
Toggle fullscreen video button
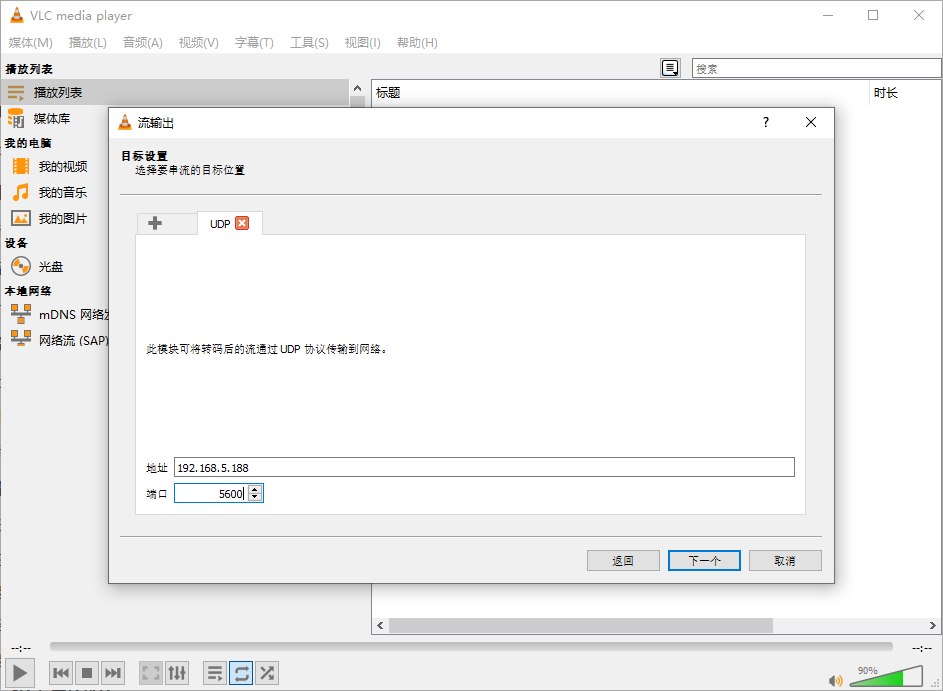pyautogui.click(x=150, y=673)
